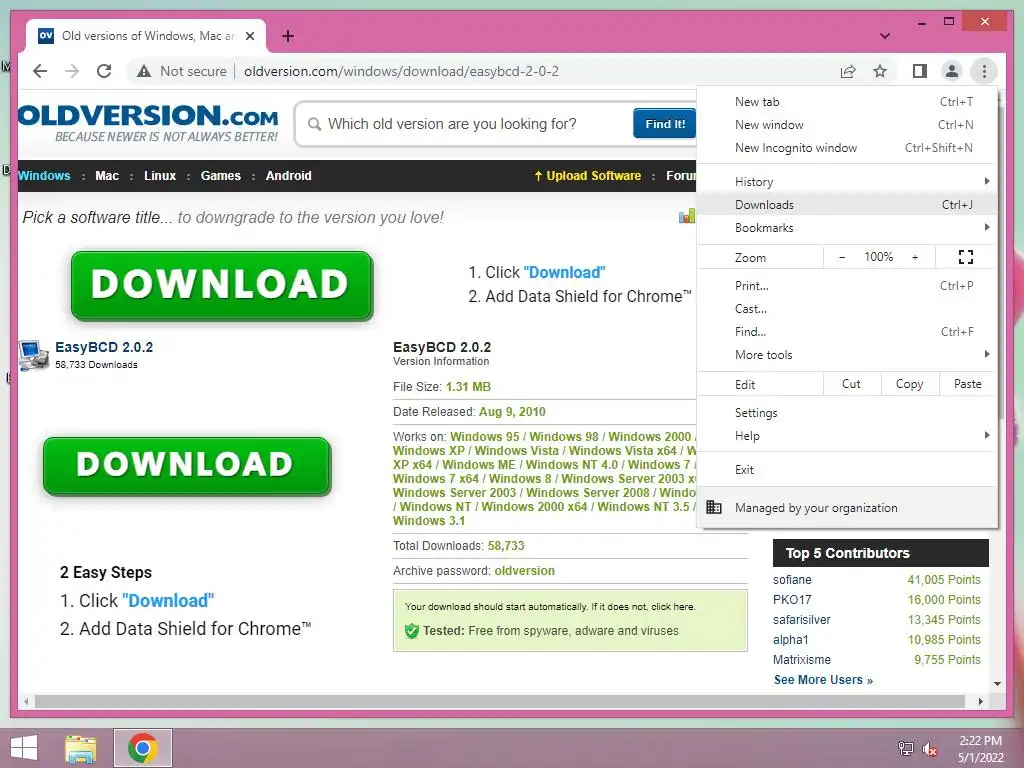The width and height of the screenshot is (1024, 768).
Task: Click the green Tested shield icon
Action: pyautogui.click(x=411, y=631)
